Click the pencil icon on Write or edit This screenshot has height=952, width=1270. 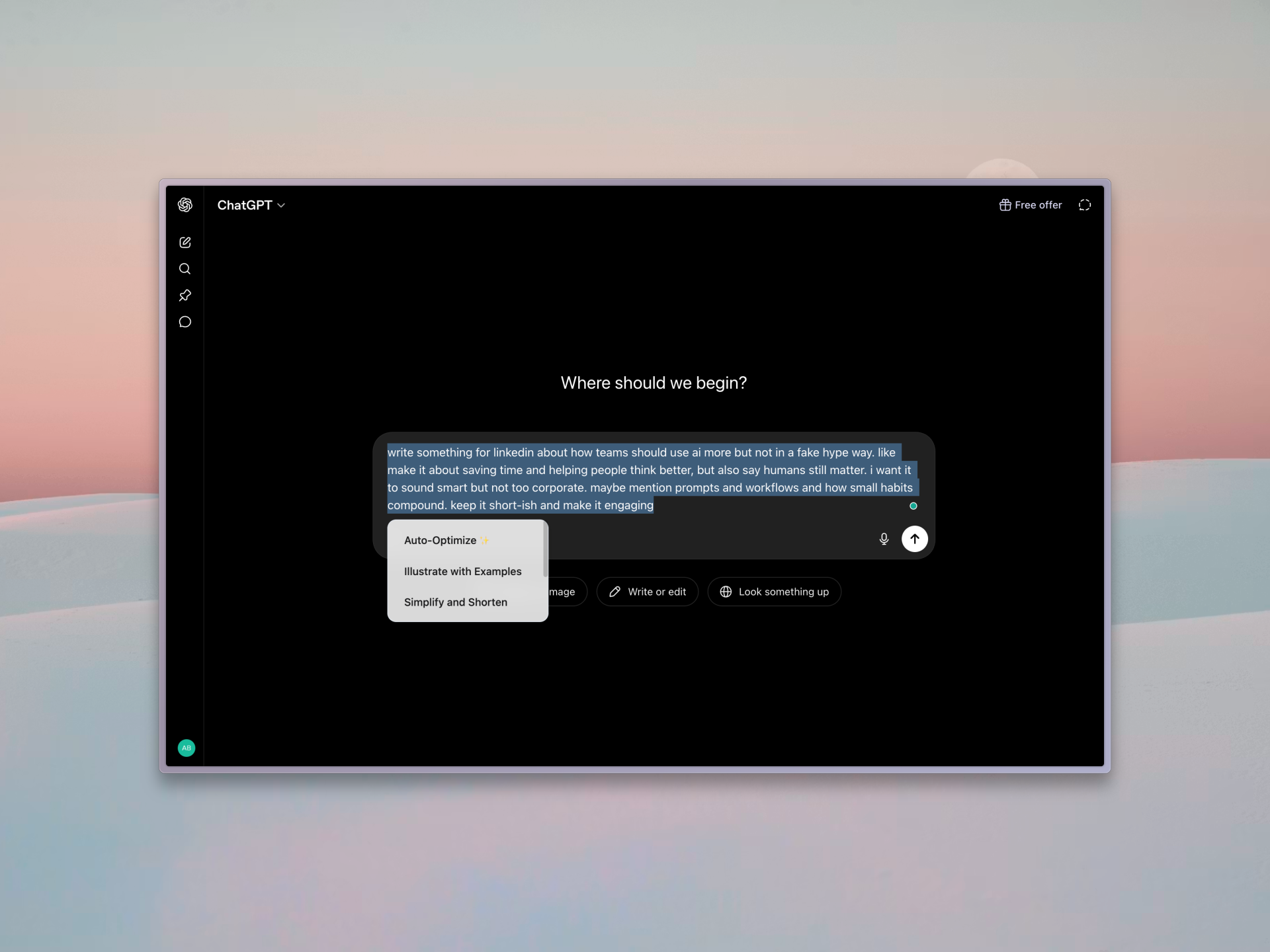tap(614, 592)
